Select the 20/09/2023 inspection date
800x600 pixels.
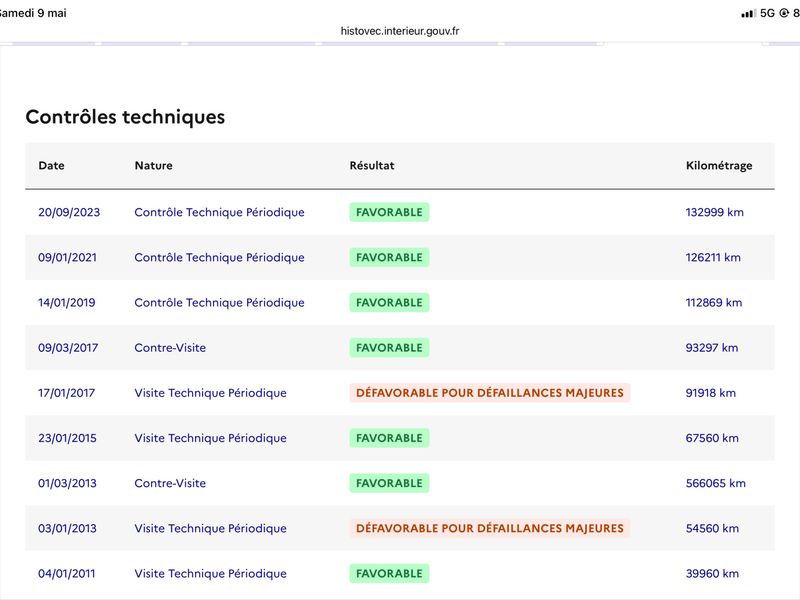(69, 212)
